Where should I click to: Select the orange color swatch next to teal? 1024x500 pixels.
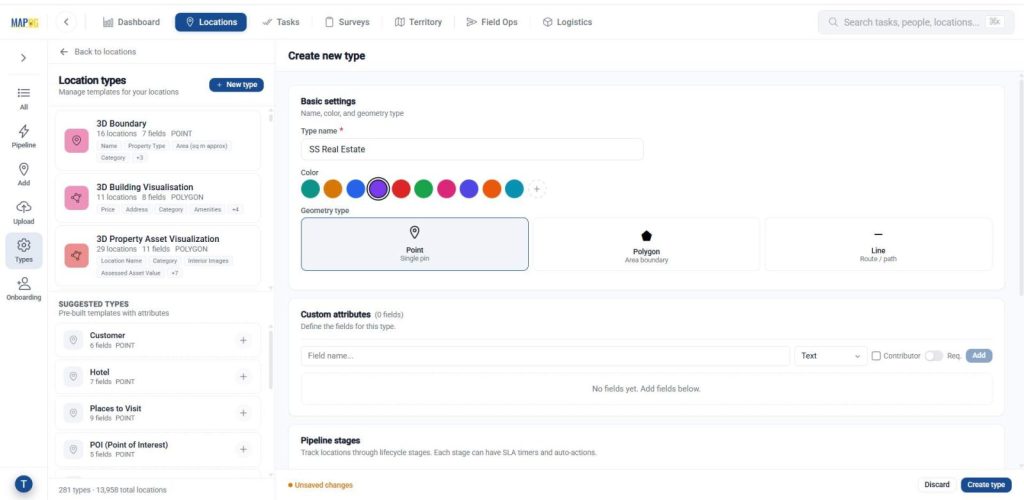point(333,189)
